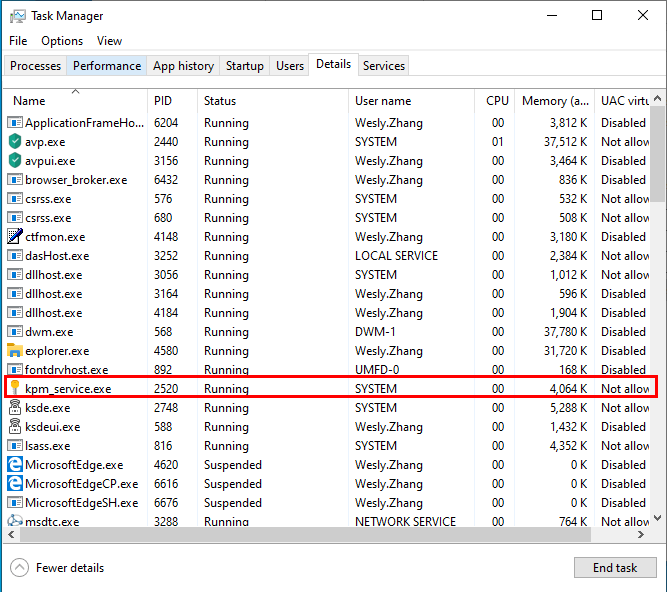Sort processes by PID column
Viewport: 667px width, 592px height.
point(163,101)
